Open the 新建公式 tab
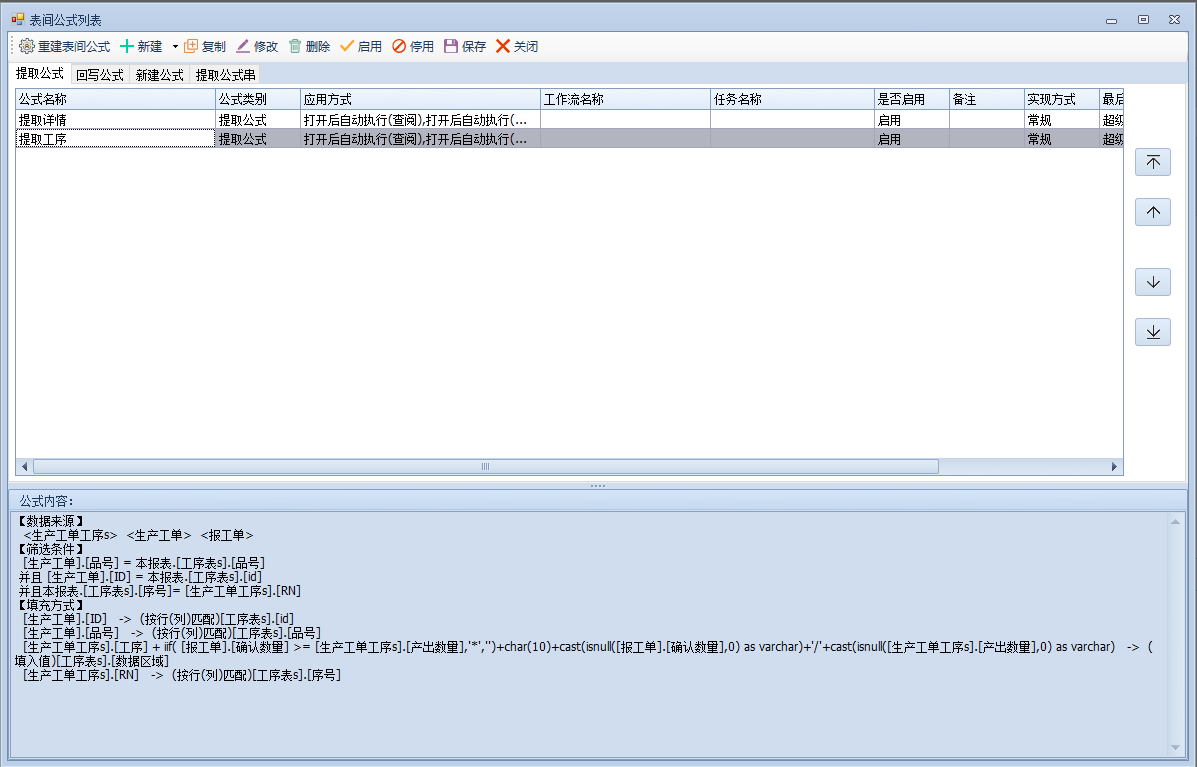 (x=159, y=75)
